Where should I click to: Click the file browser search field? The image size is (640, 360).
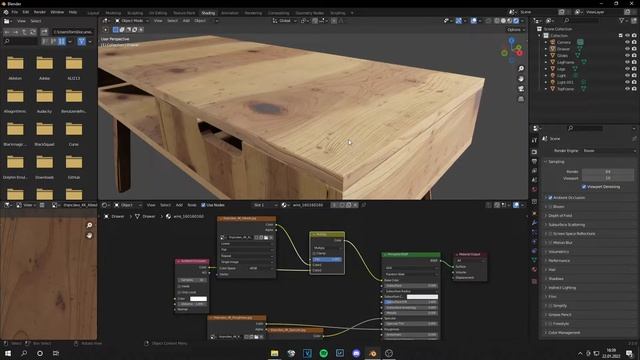tap(20, 41)
